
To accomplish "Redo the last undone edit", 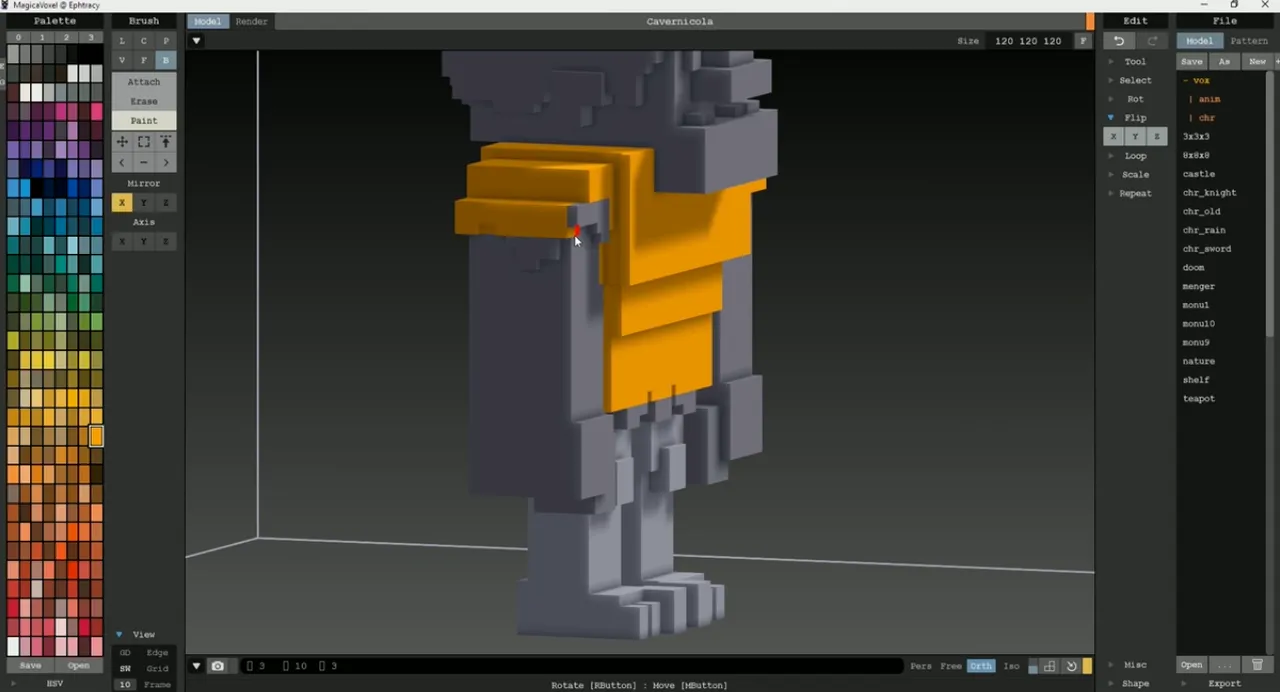I will [x=1152, y=41].
